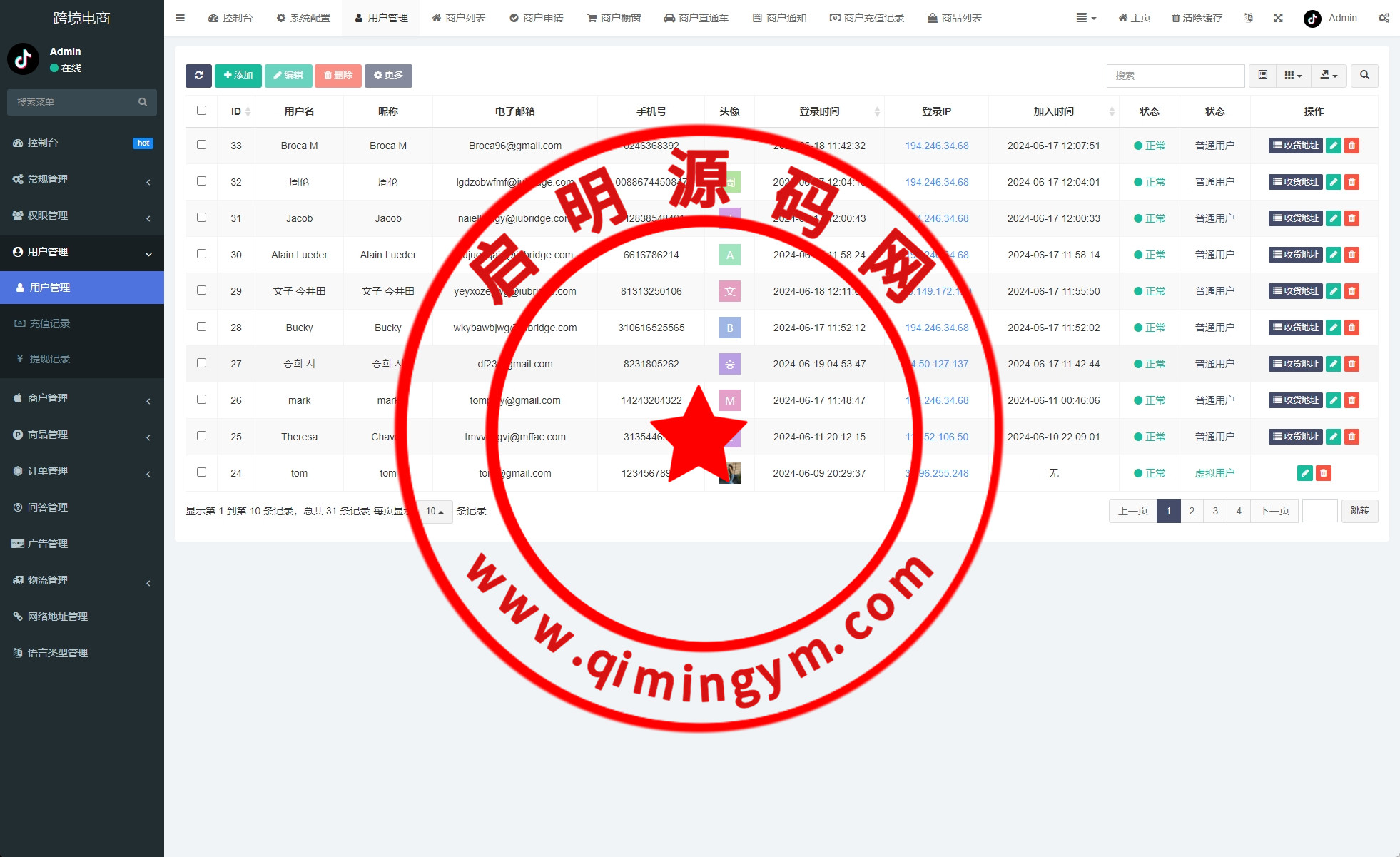Toggle the table card view icon
1400x857 pixels.
(1262, 76)
